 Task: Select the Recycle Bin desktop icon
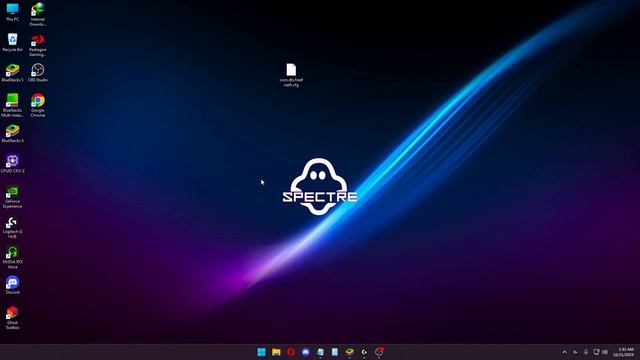[12, 42]
